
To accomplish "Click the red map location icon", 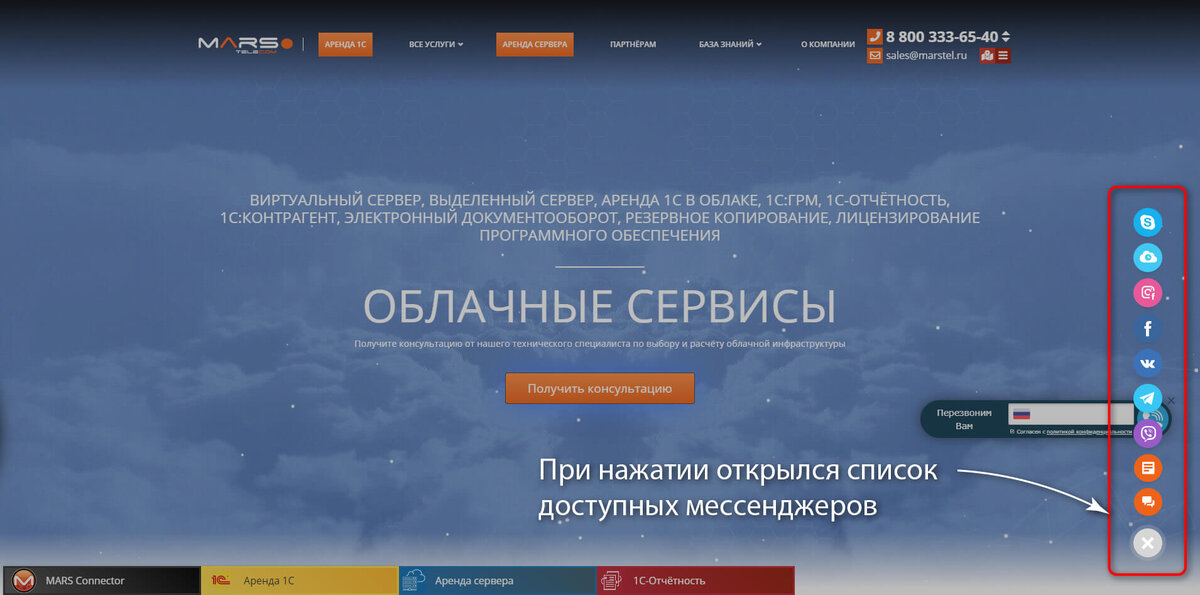I will pos(988,56).
